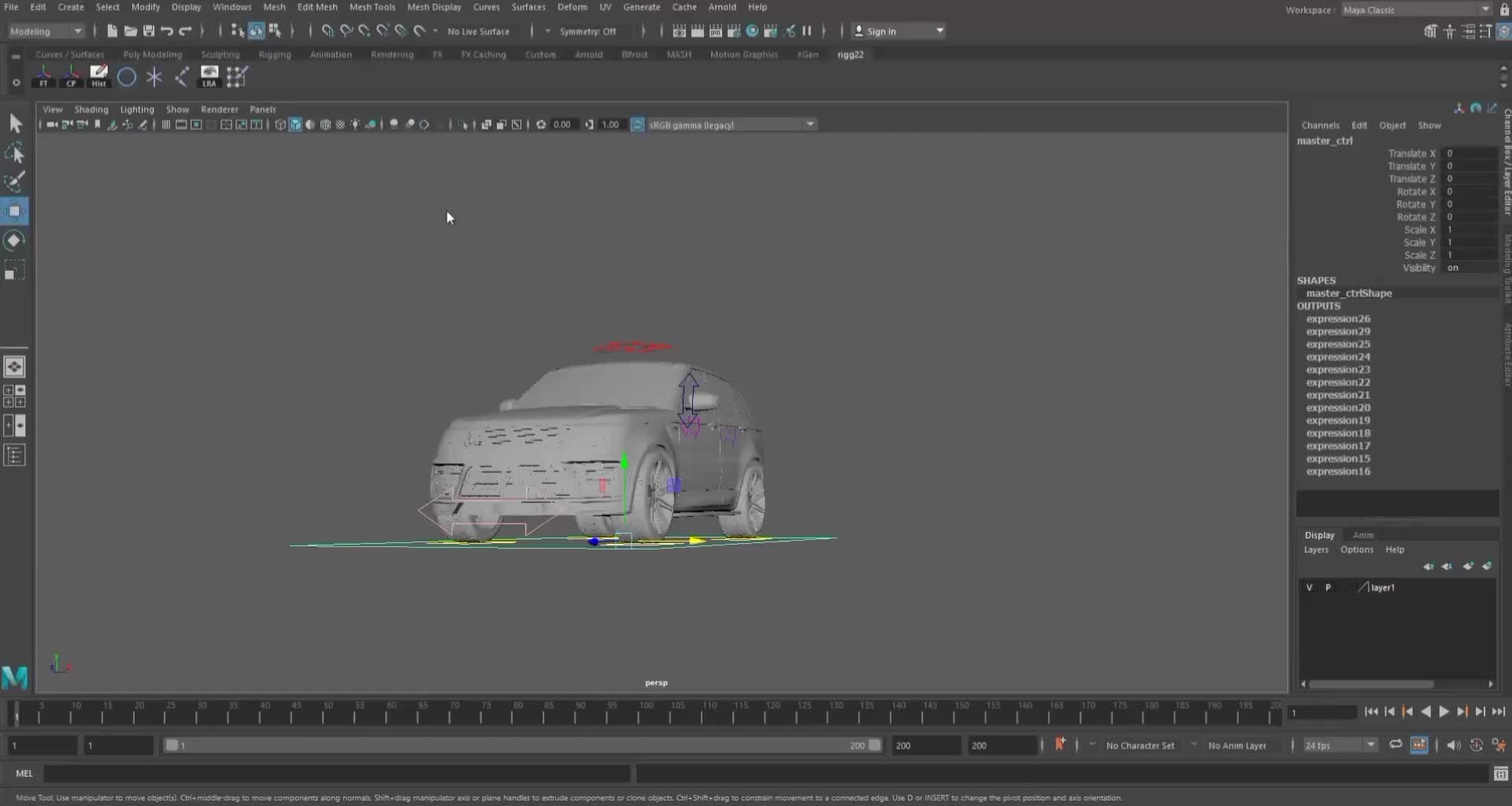
Task: Open a scene with the folder icon
Action: pos(131,31)
